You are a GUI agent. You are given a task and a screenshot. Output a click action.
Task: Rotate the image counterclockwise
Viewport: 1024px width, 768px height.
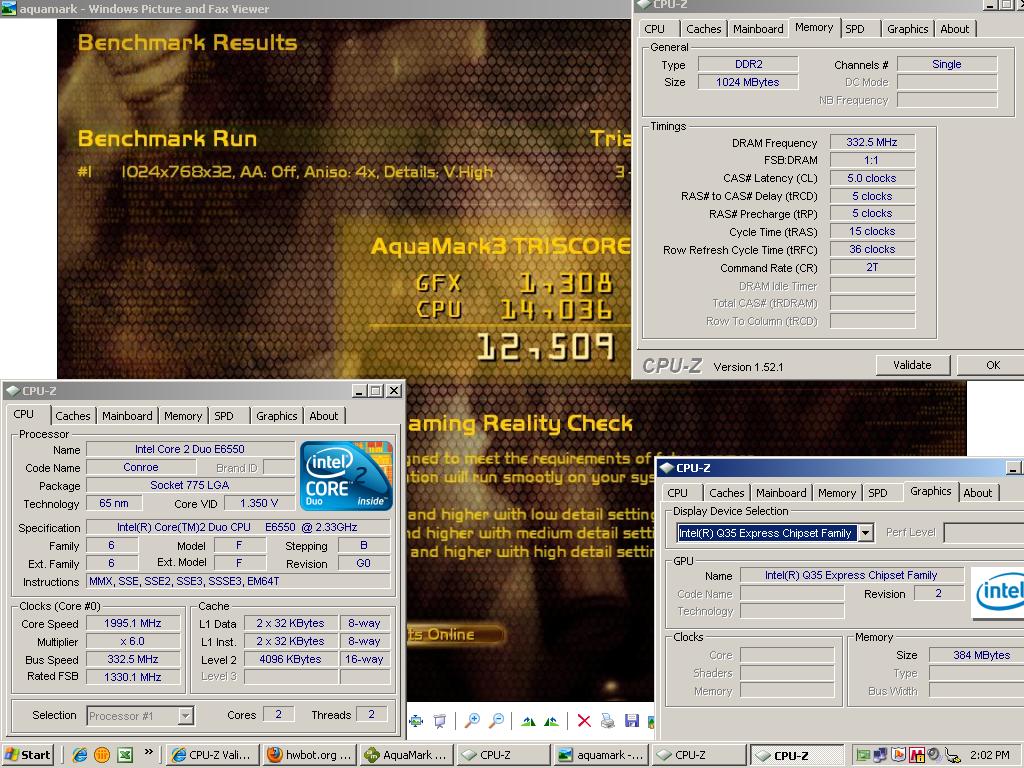coord(552,721)
